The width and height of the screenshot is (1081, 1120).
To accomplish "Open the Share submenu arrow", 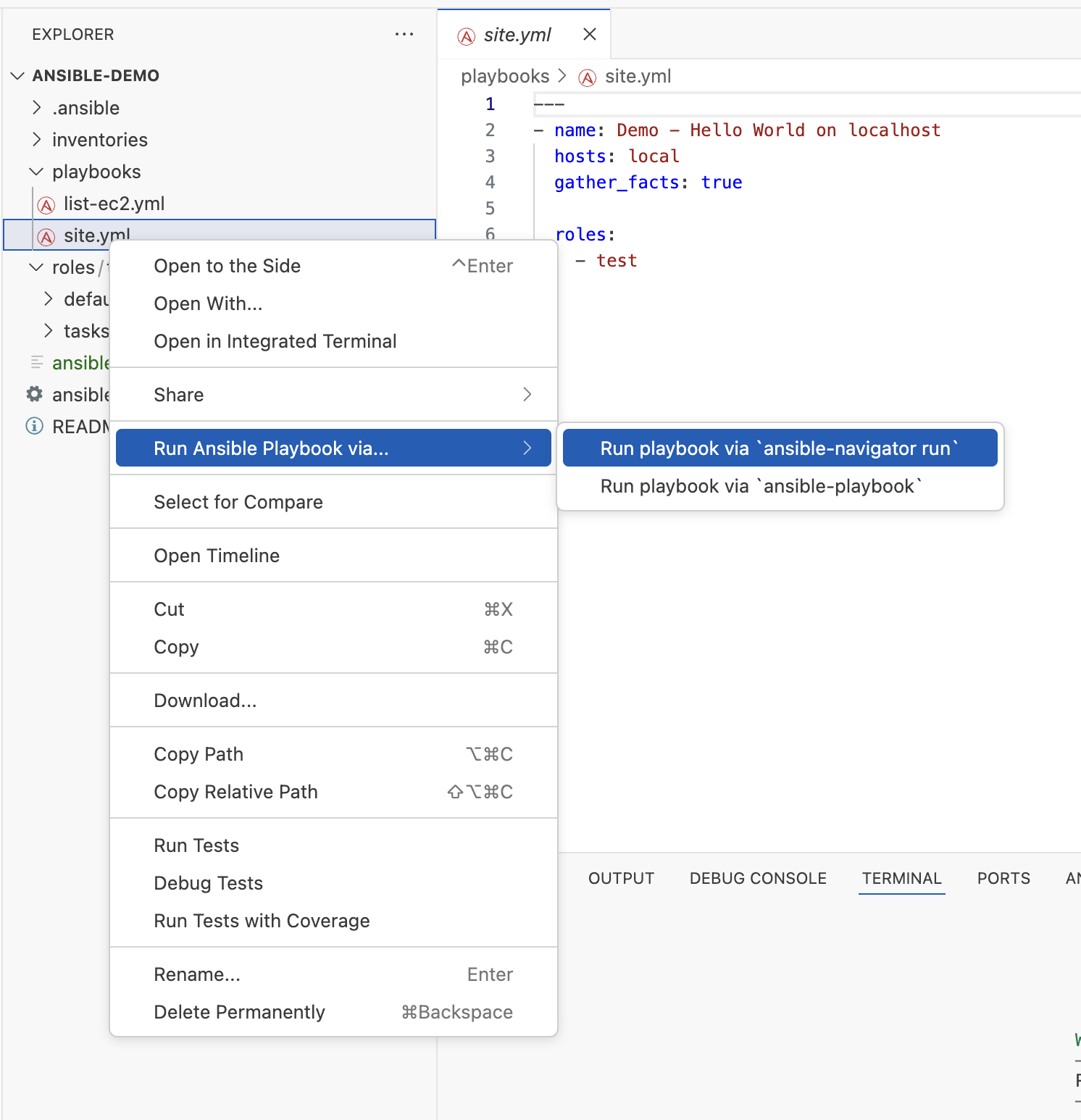I will (x=527, y=394).
